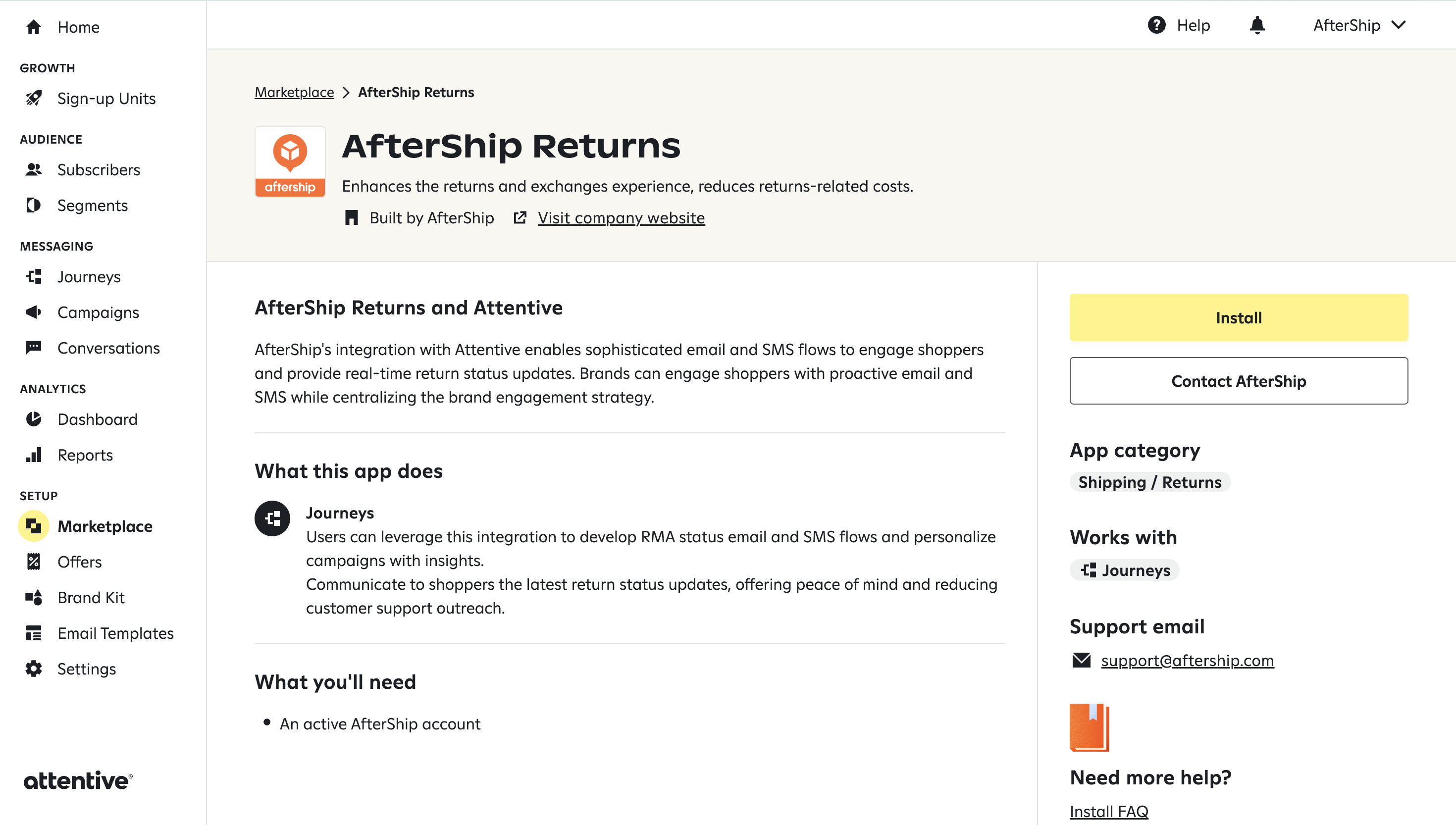Screen dimensions: 1456x825
Task: Open Conversations from the sidebar
Action: click(108, 348)
